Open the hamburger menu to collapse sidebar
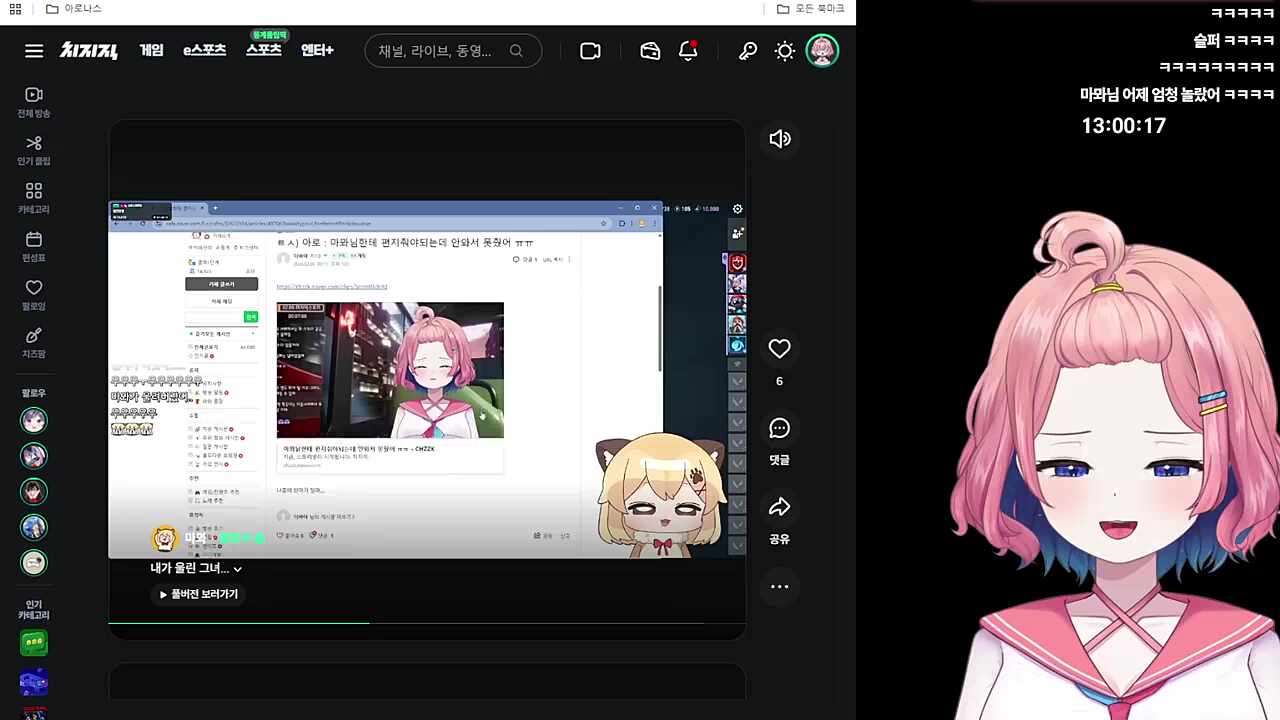Viewport: 1280px width, 720px height. click(33, 51)
